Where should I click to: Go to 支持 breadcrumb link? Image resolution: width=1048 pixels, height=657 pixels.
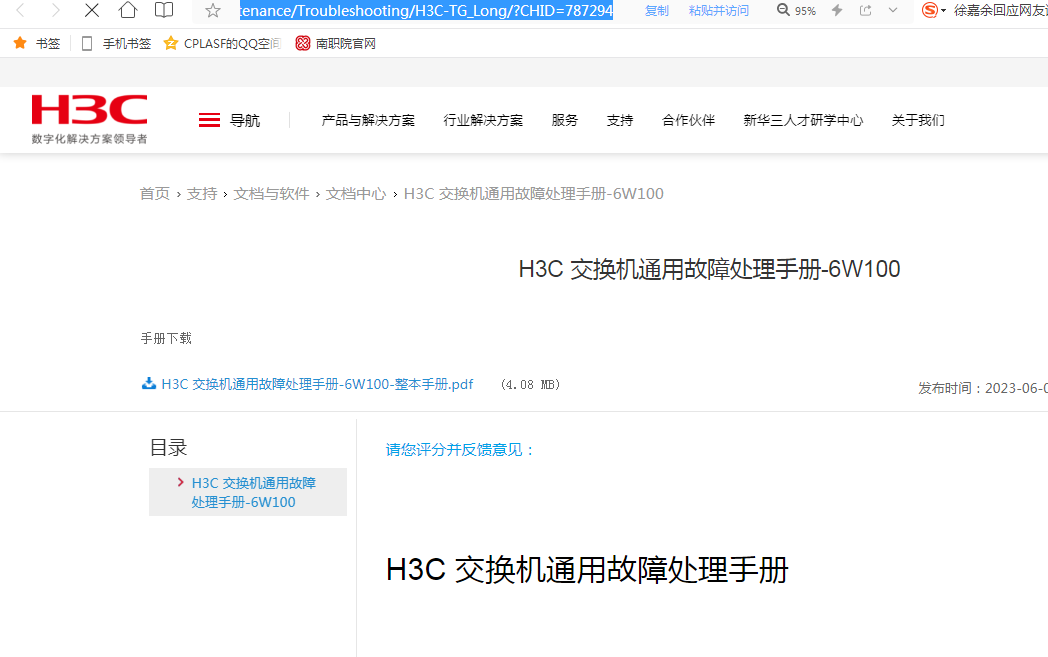point(202,194)
